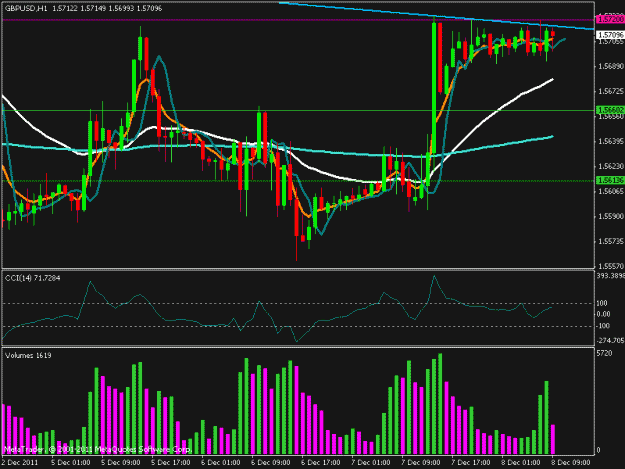Click the 1.56725 price scale value

[611, 92]
